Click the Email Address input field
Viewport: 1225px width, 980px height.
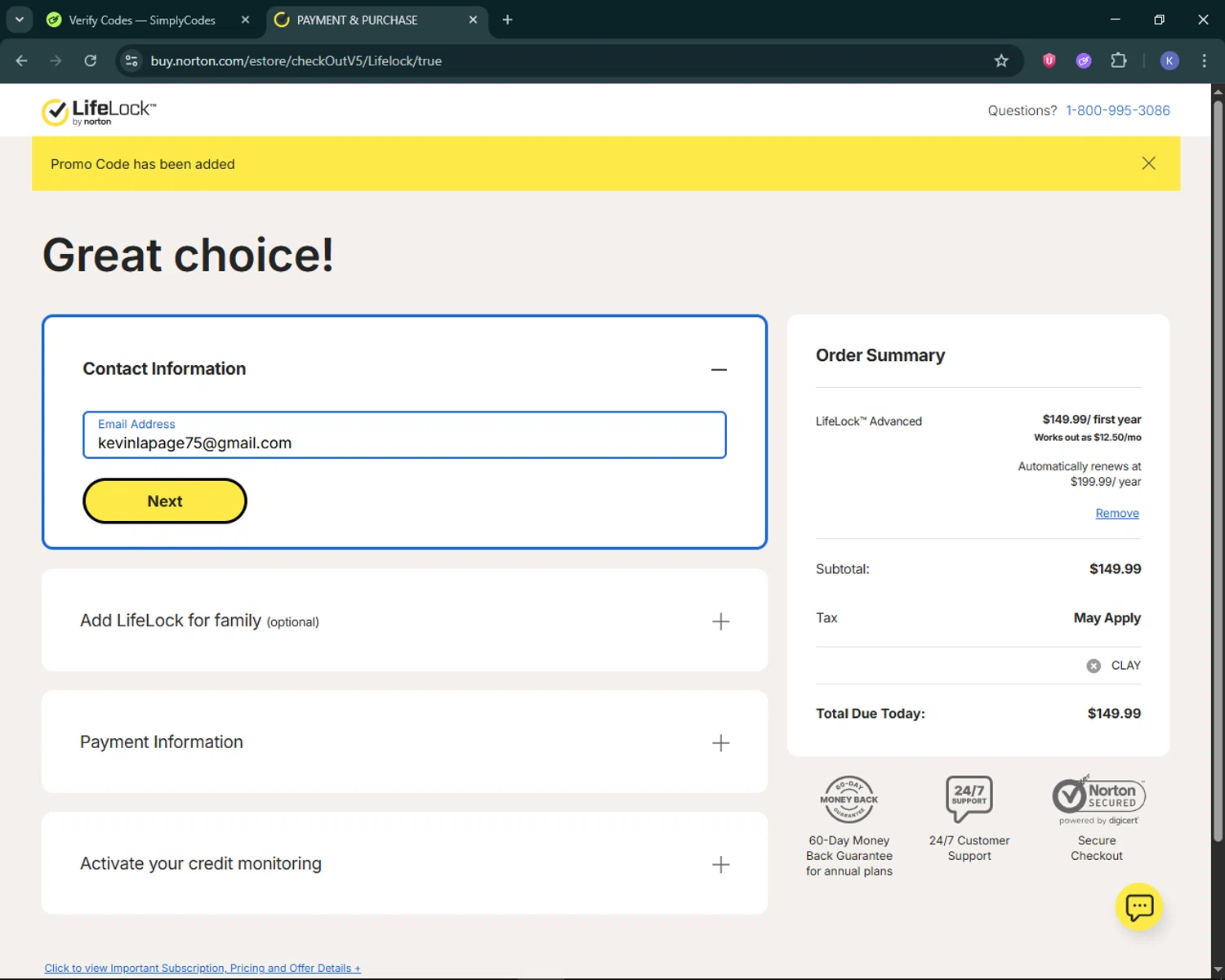tap(404, 435)
